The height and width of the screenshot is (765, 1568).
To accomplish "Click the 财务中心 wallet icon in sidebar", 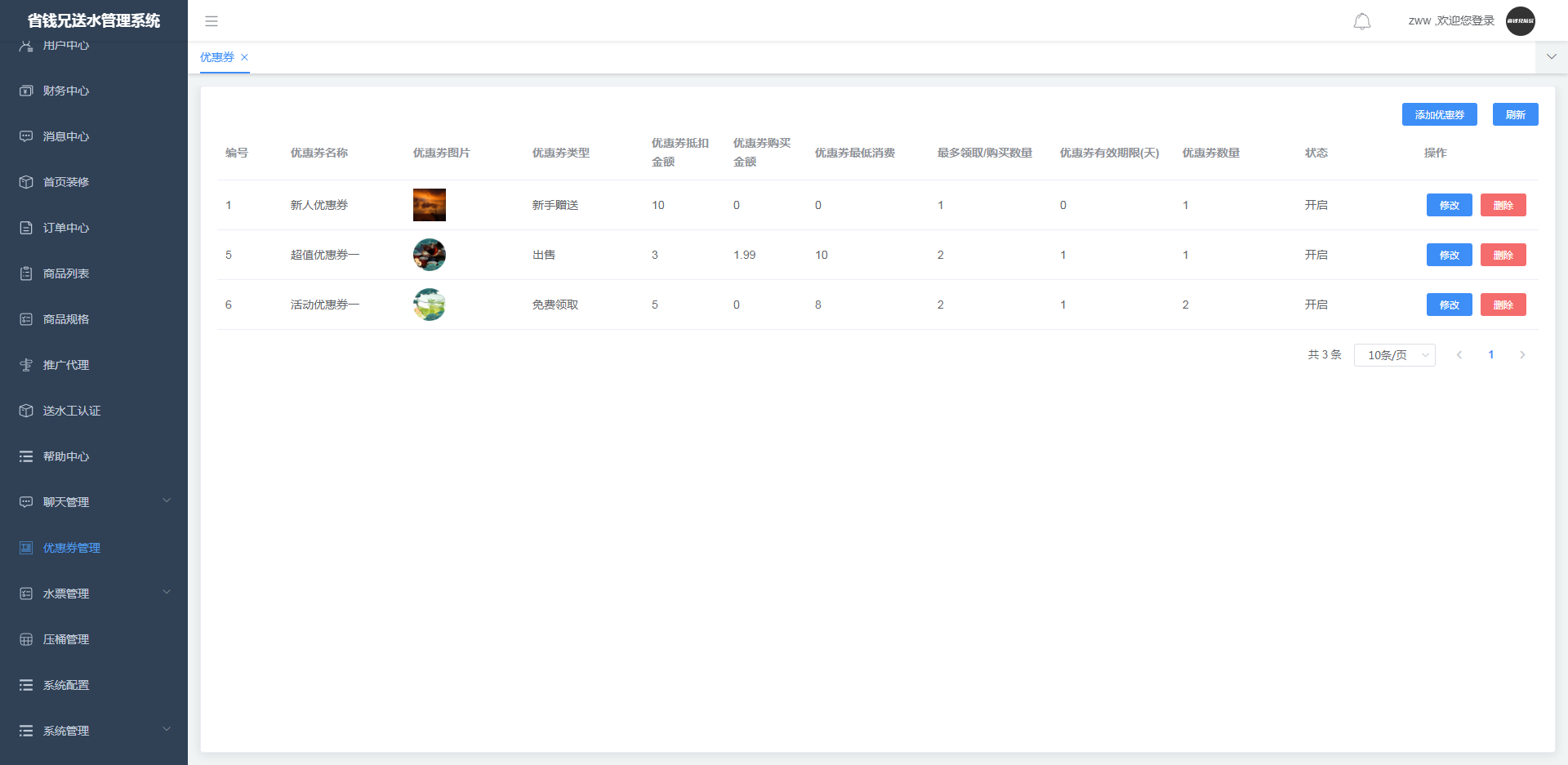I will [x=26, y=91].
